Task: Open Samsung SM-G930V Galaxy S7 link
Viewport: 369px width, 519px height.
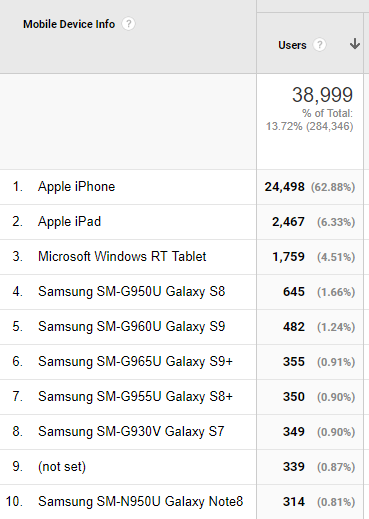Action: 131,432
